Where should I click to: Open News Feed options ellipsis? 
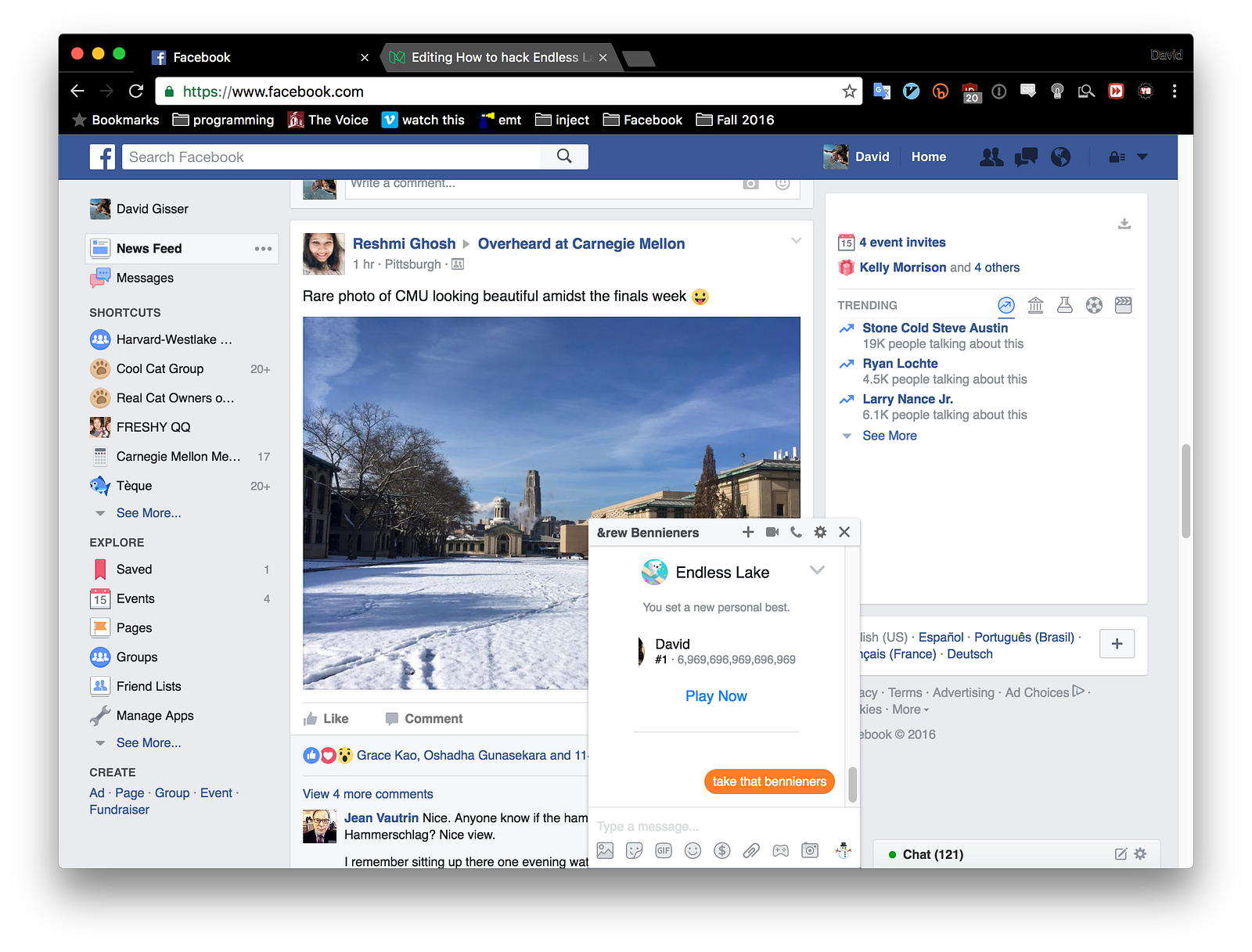pos(263,249)
